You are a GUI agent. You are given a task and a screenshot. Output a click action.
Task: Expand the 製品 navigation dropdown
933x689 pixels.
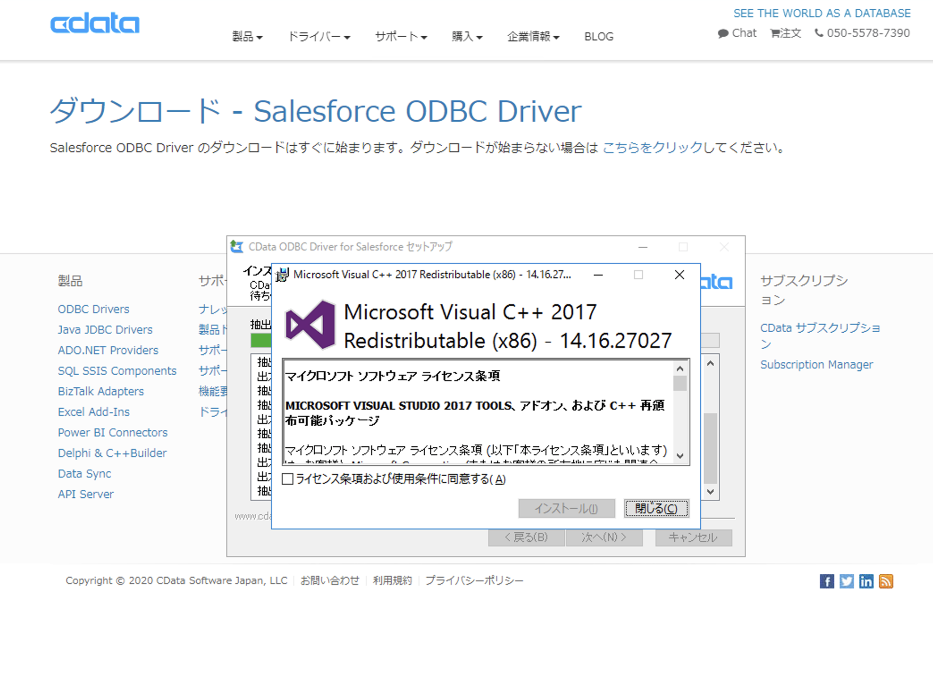click(247, 36)
